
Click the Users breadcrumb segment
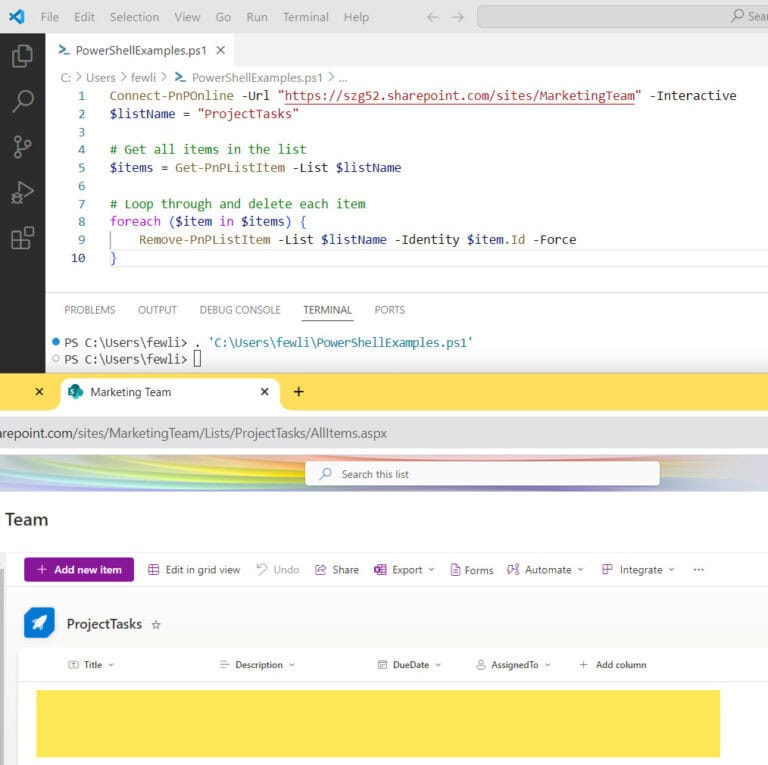coord(100,77)
